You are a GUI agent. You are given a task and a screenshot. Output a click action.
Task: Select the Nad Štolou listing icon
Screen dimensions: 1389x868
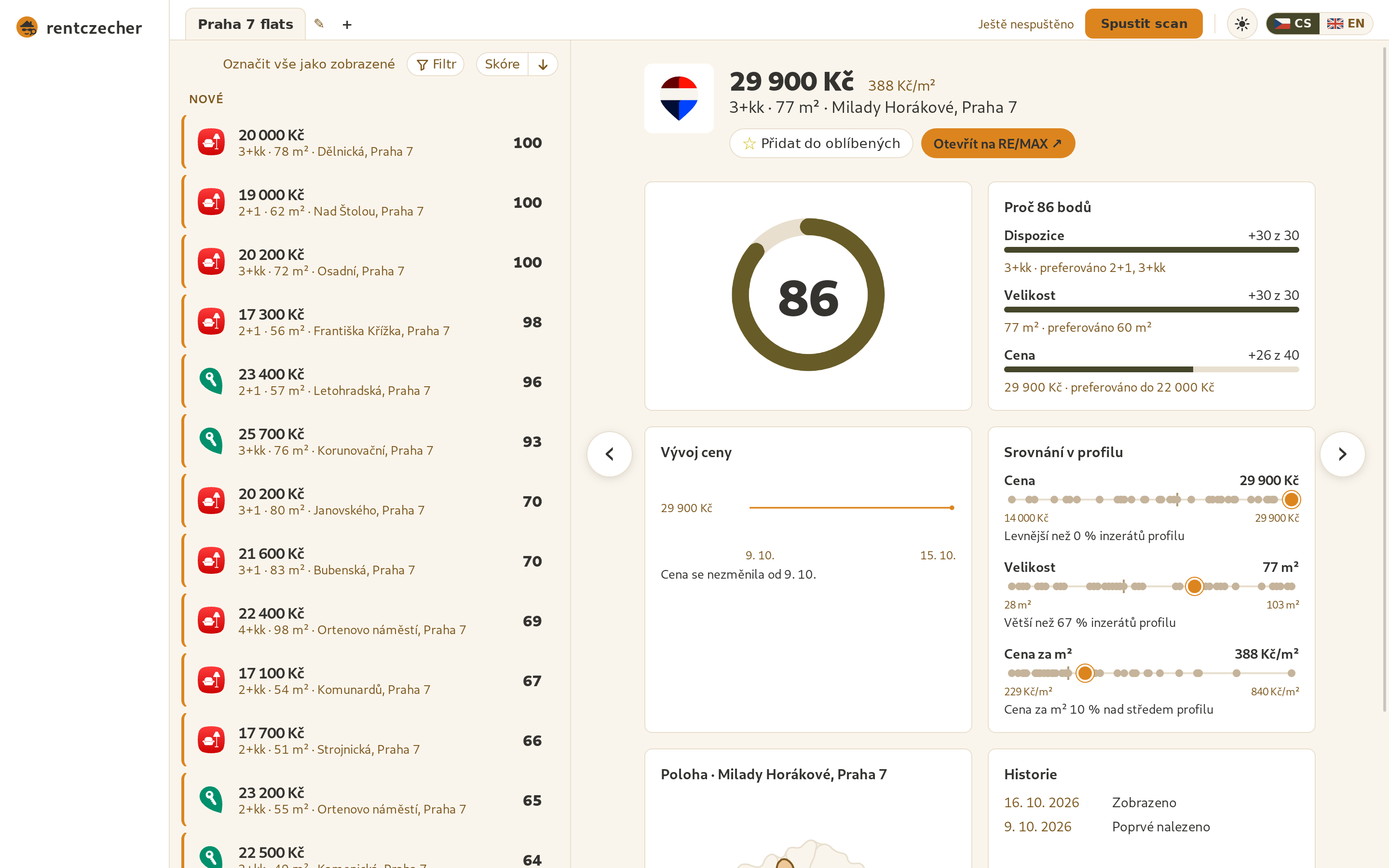211,202
